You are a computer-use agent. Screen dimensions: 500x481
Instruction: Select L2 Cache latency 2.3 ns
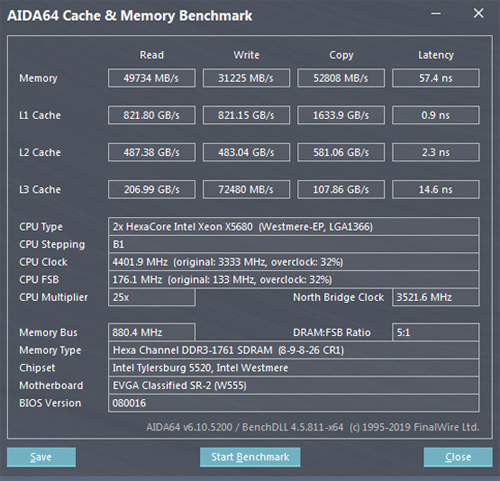click(x=436, y=152)
